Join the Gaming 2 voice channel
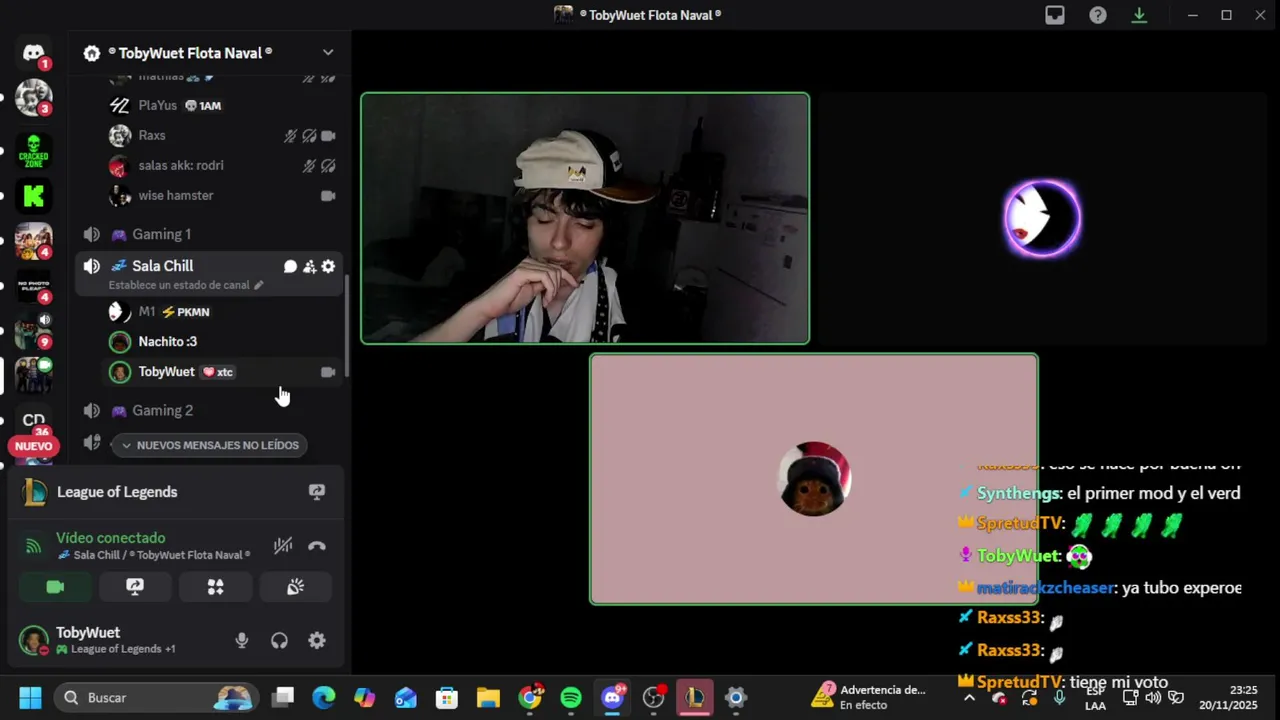 tap(209, 410)
